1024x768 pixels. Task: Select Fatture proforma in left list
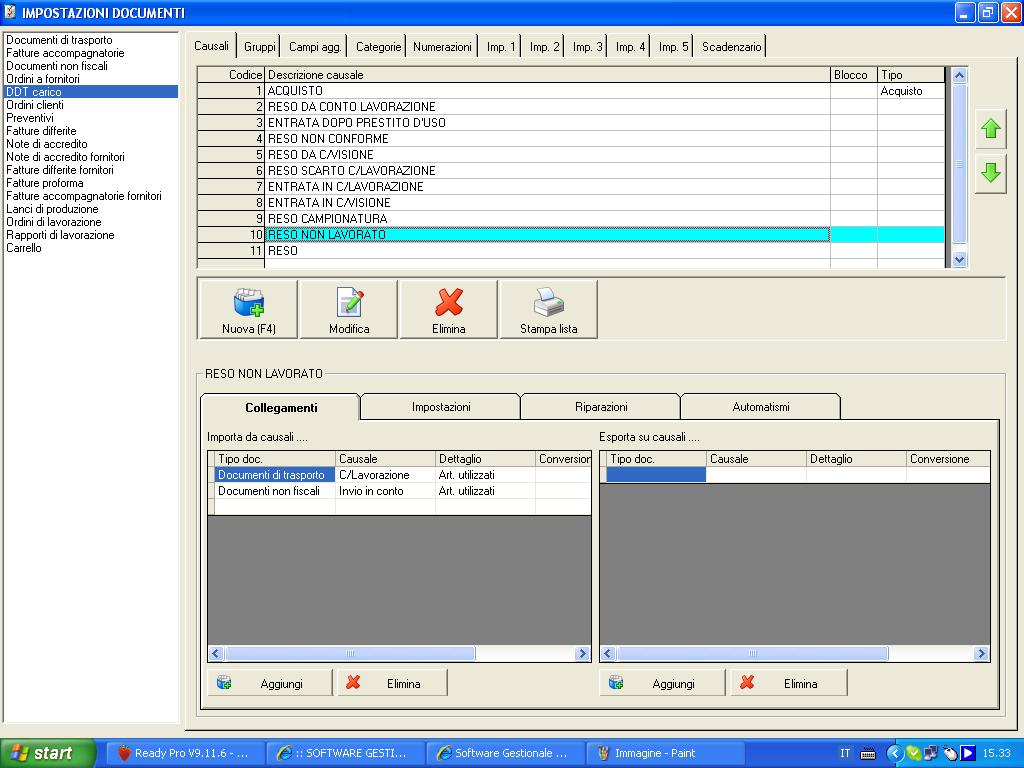(x=44, y=183)
